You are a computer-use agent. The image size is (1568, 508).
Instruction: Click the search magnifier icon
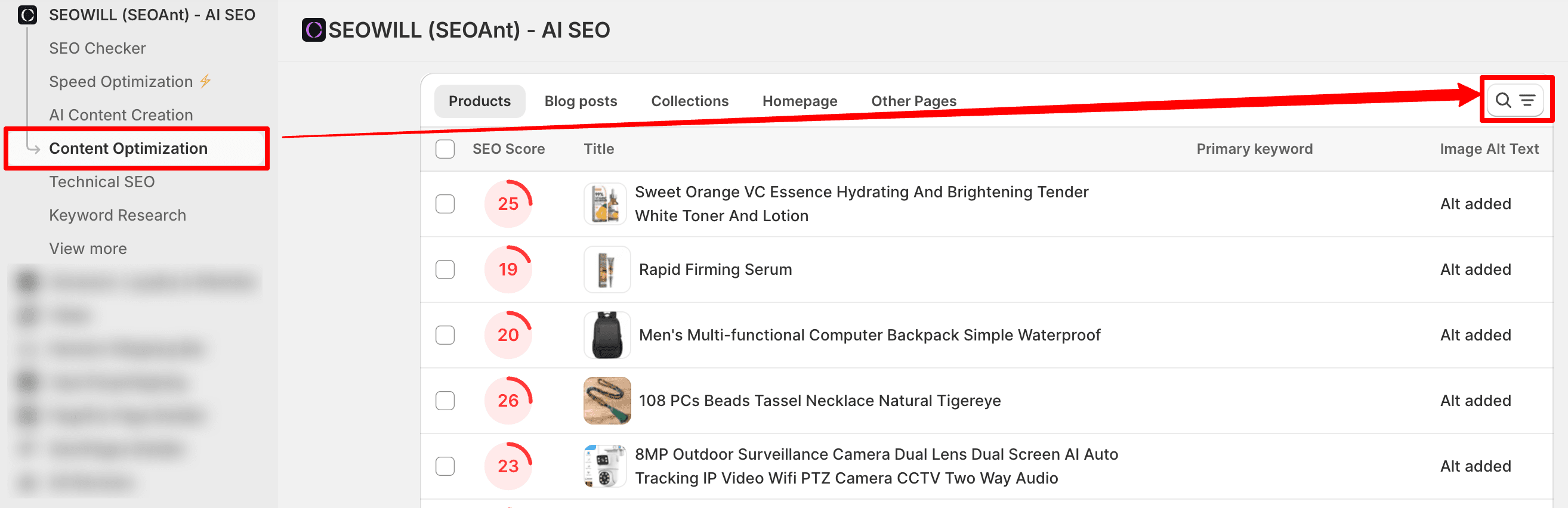pyautogui.click(x=1502, y=100)
